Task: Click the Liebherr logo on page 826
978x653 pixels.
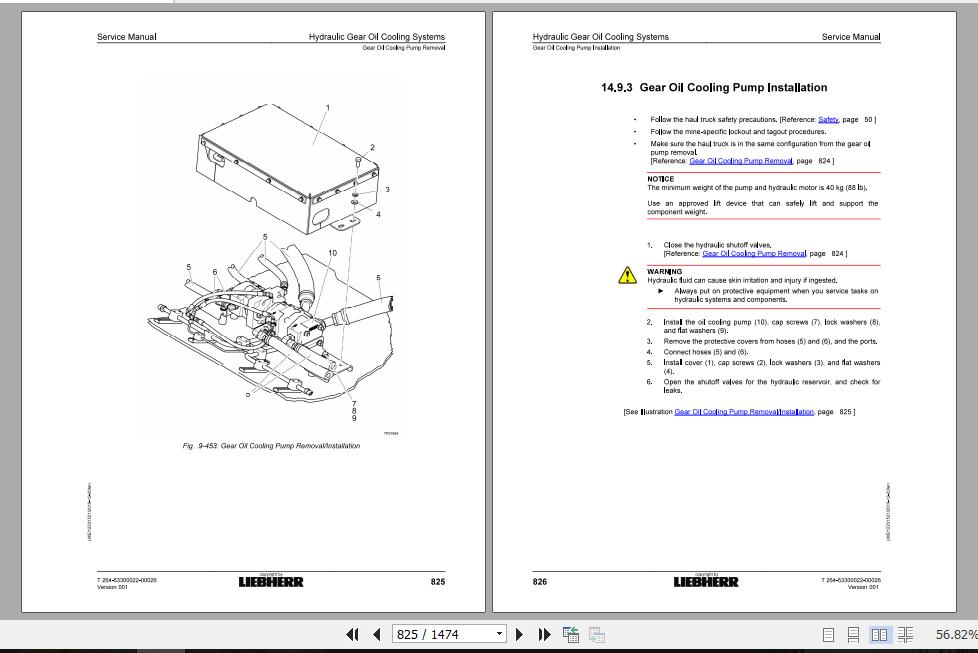Action: (705, 581)
